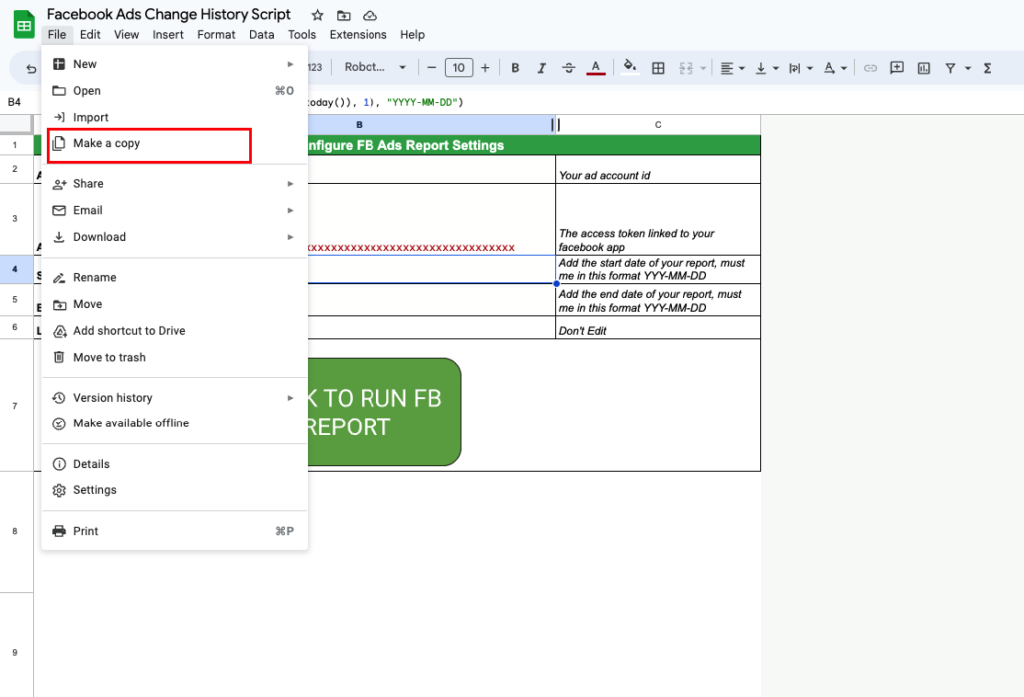Open the Format menu

[x=216, y=35]
